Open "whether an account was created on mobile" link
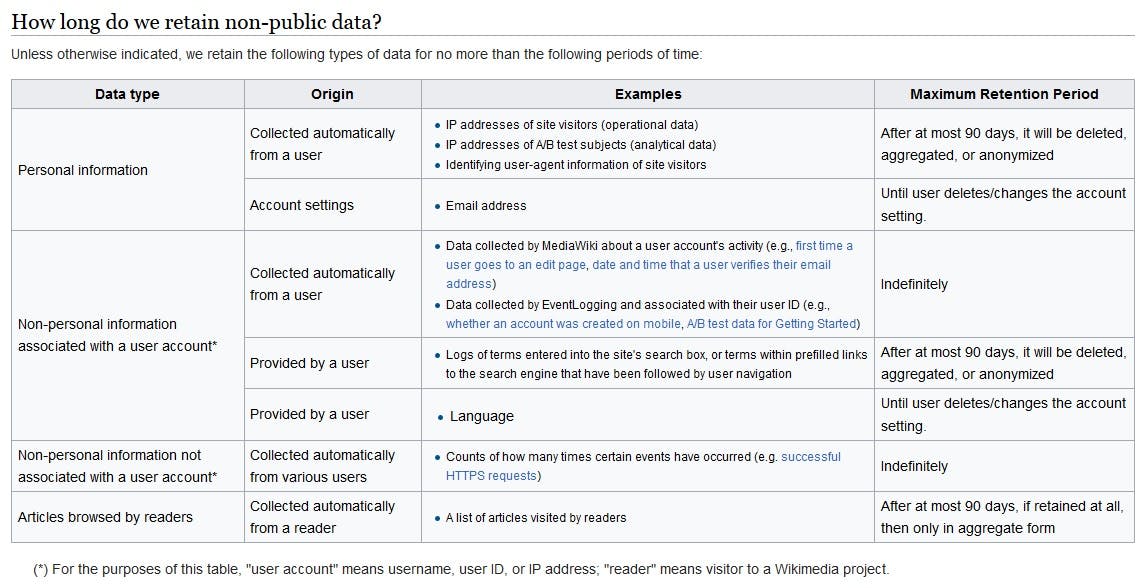This screenshot has width=1146, height=588. pyautogui.click(x=563, y=323)
